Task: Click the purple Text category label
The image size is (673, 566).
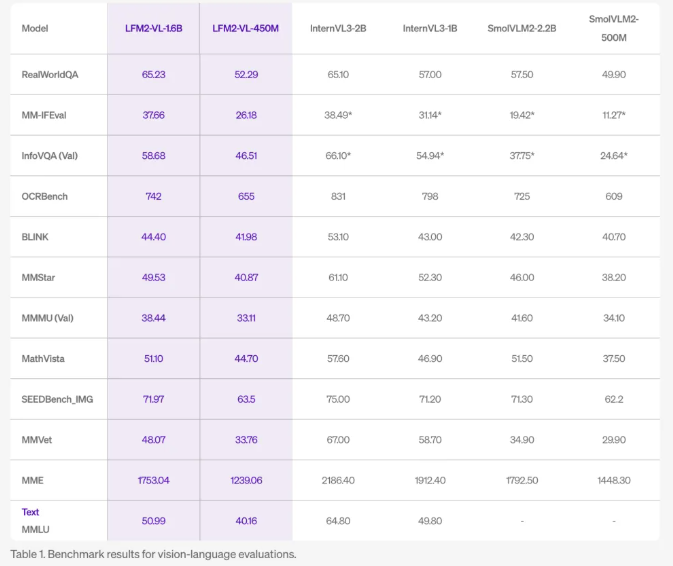Action: [x=31, y=512]
